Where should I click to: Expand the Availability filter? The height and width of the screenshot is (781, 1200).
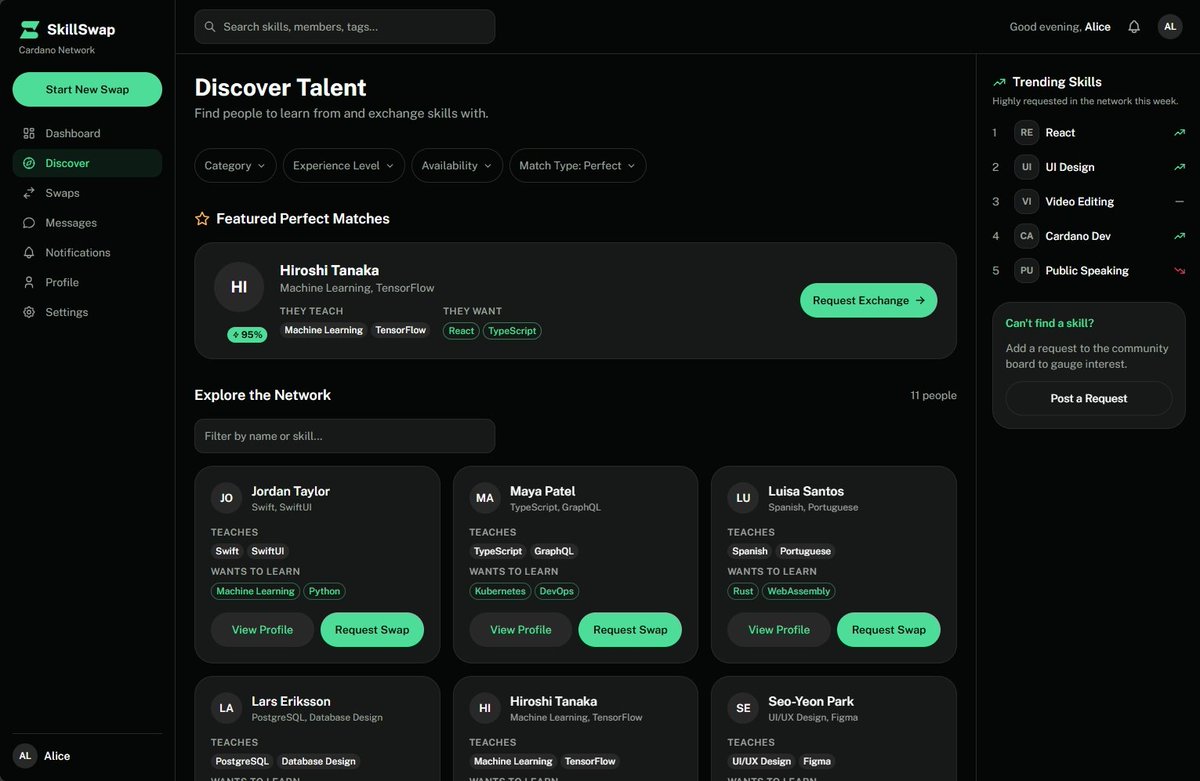pos(457,166)
